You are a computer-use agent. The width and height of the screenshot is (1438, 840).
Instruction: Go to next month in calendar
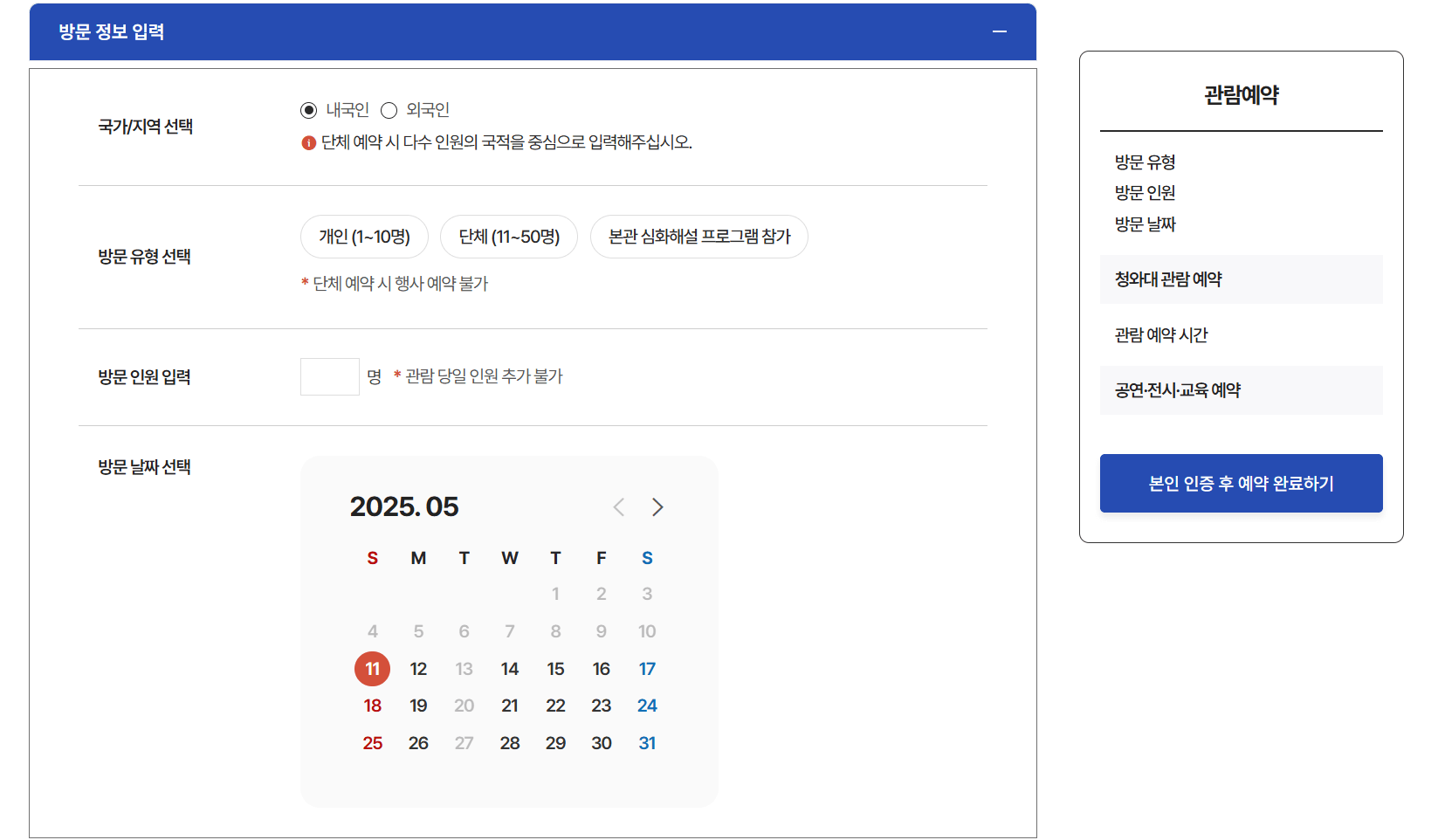click(657, 506)
